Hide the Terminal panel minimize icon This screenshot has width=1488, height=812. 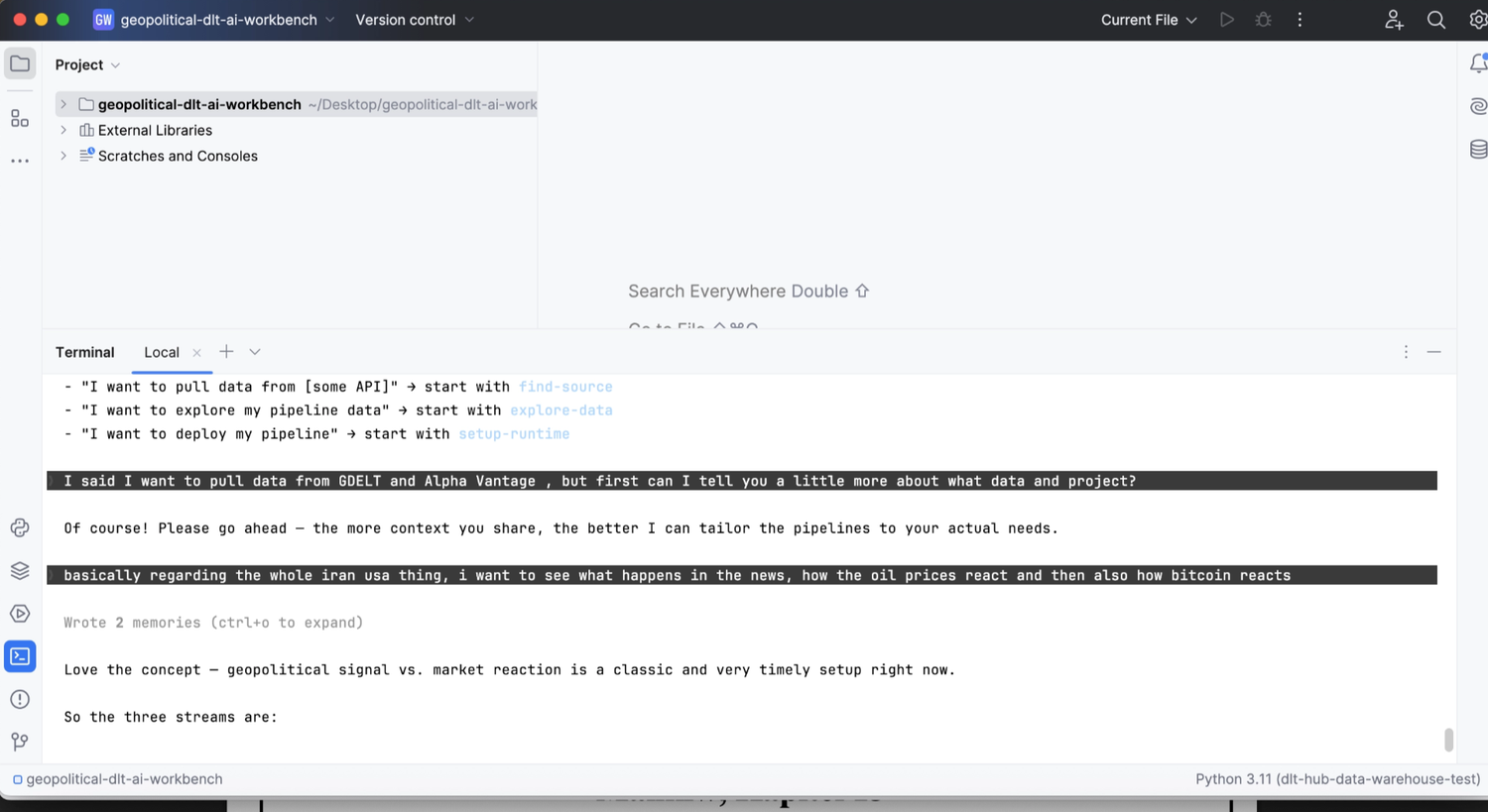coord(1434,352)
